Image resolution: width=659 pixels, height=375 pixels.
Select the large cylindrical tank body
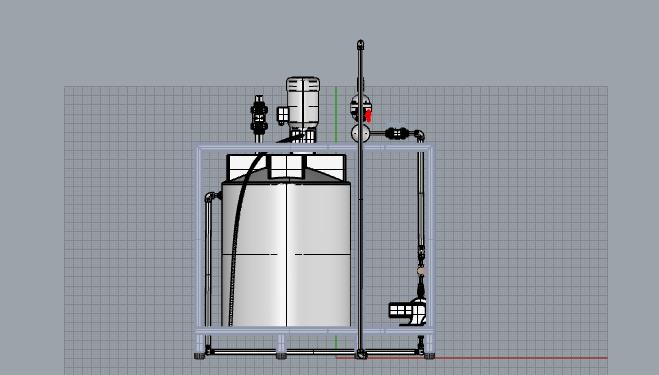click(286, 254)
